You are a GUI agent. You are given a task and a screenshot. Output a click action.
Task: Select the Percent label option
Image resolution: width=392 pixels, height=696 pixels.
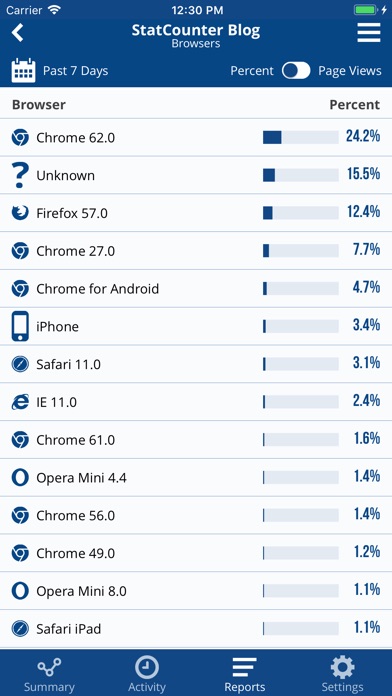(x=252, y=71)
